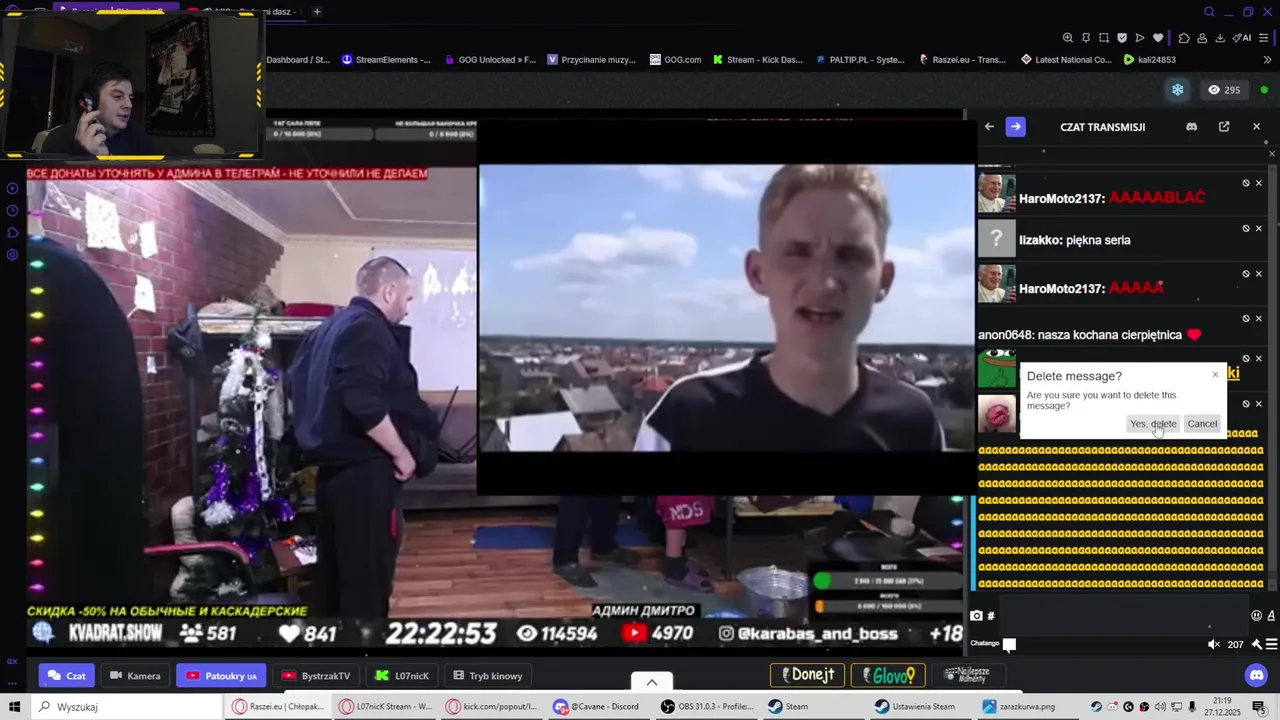Screen dimensions: 1280x720
Task: Open the shield ad-blocker icon
Action: coord(1122,38)
